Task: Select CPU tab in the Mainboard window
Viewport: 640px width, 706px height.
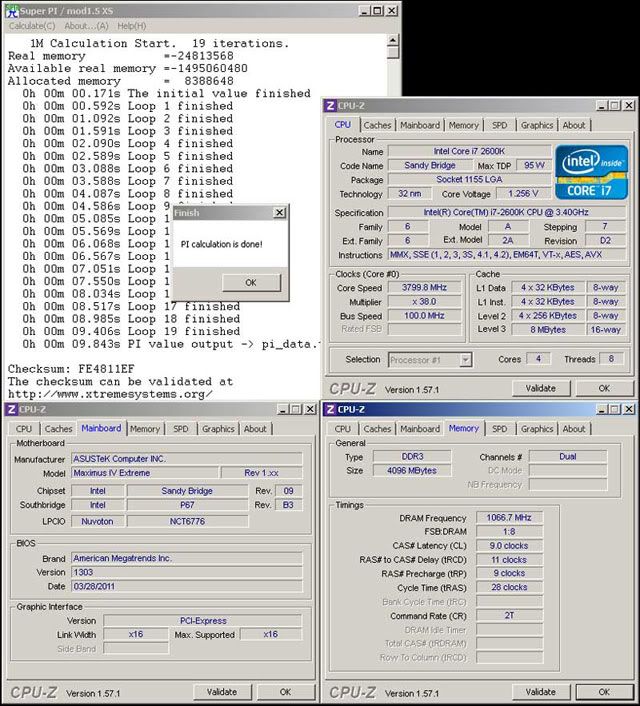Action: [24, 429]
